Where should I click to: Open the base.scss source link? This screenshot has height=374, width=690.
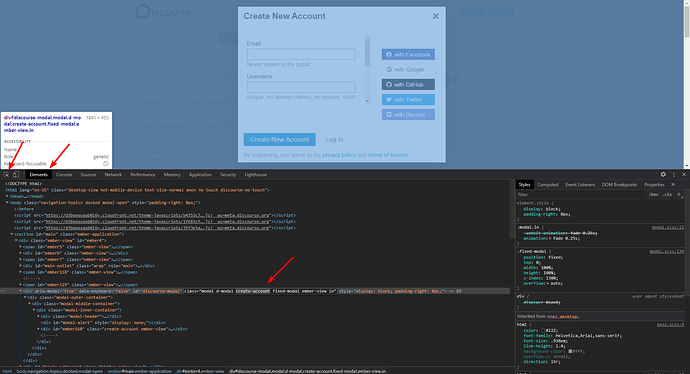click(670, 325)
